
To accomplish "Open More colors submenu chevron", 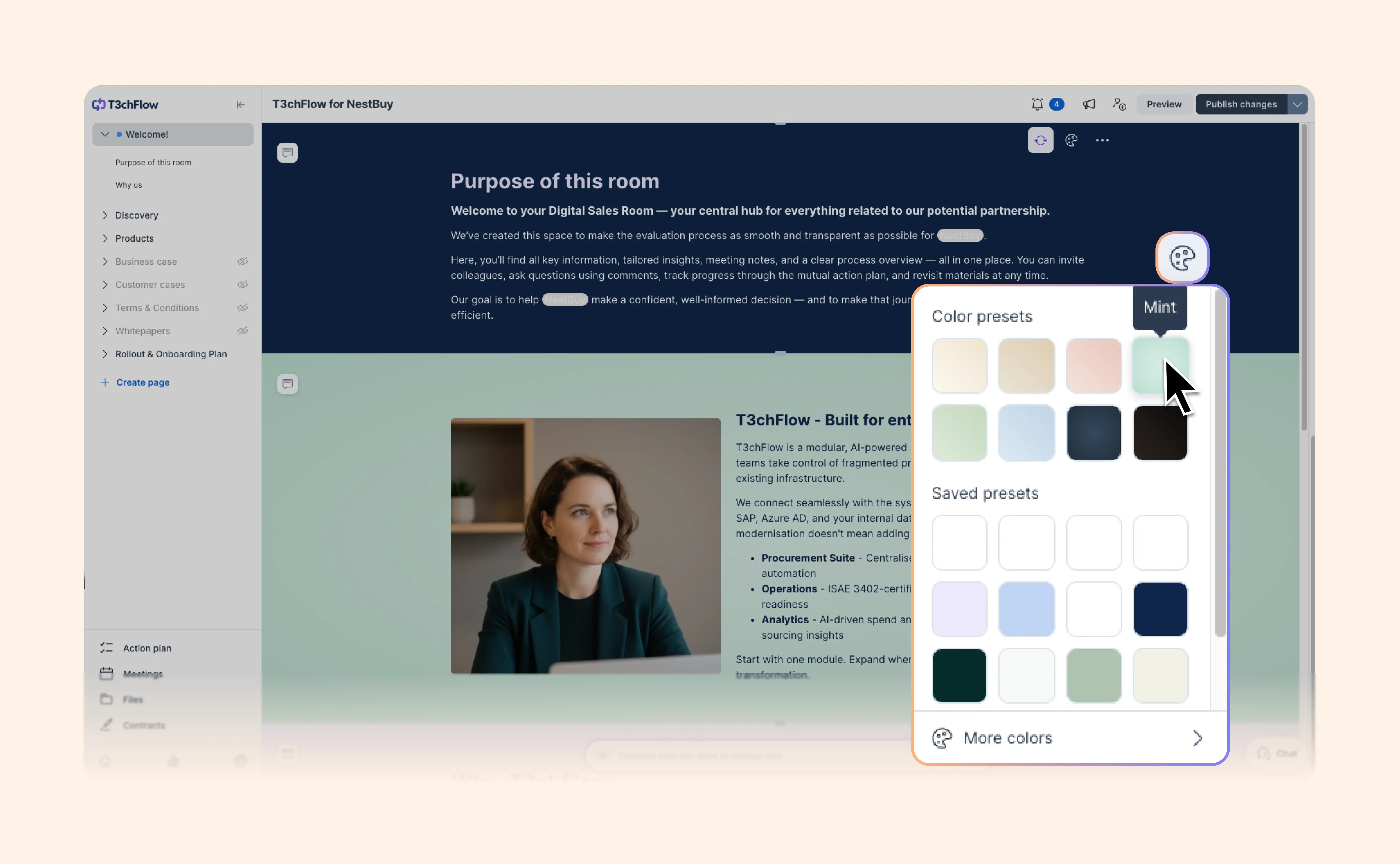I will 1198,738.
